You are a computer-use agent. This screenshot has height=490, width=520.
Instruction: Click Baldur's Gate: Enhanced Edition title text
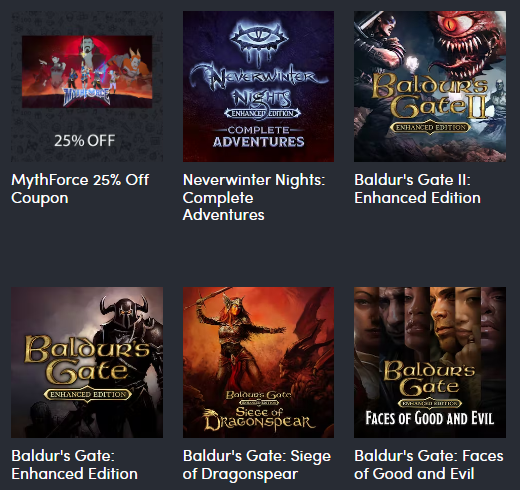click(74, 465)
